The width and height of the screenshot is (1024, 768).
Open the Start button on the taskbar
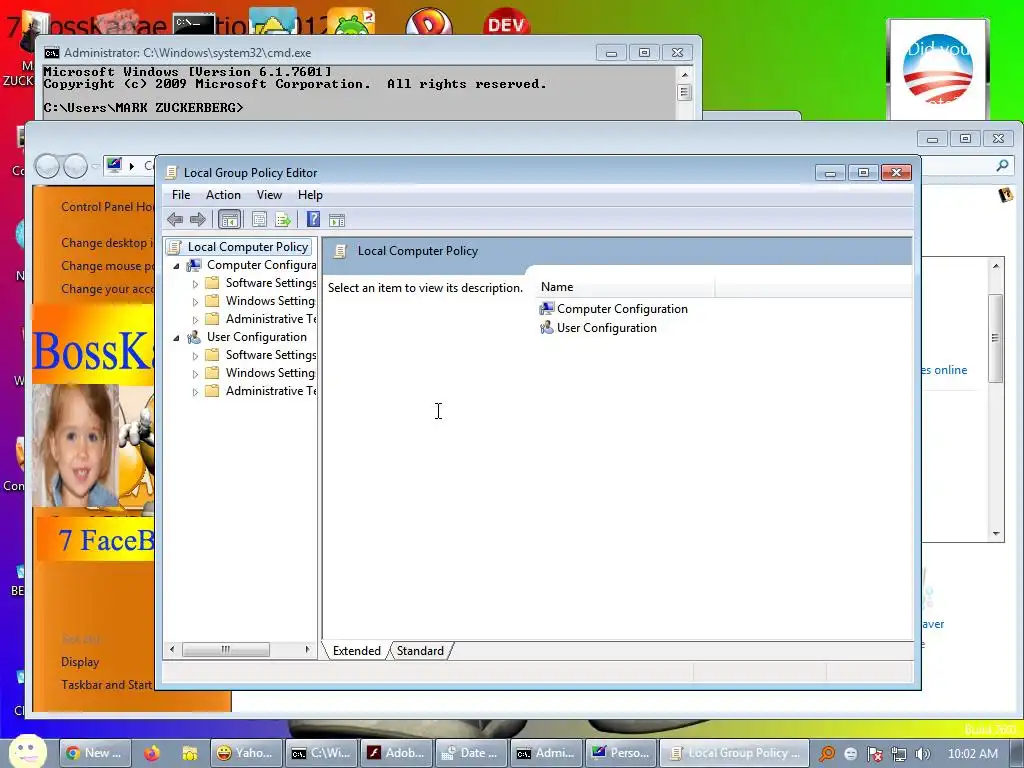click(27, 751)
